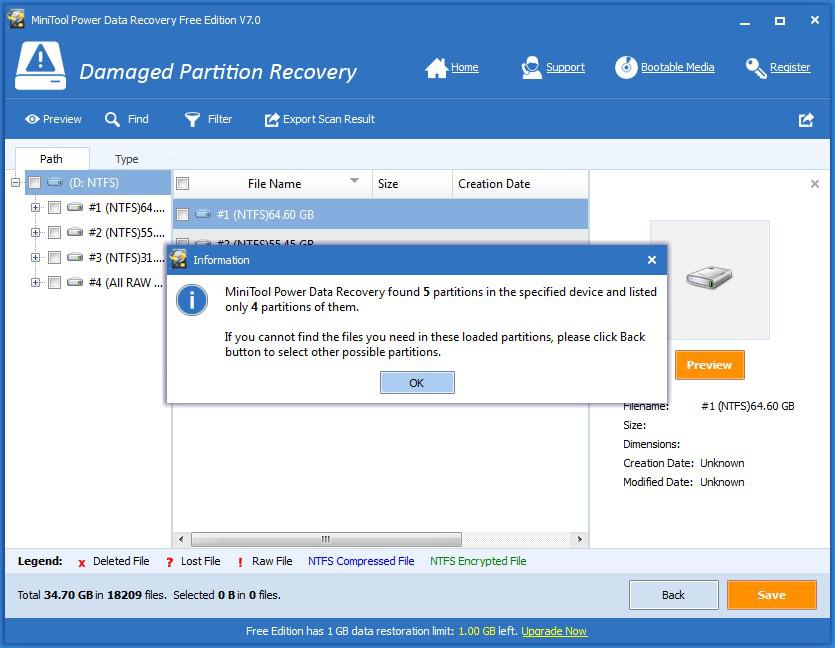Click OK in the Information dialog
The image size is (835, 648).
[x=417, y=382]
